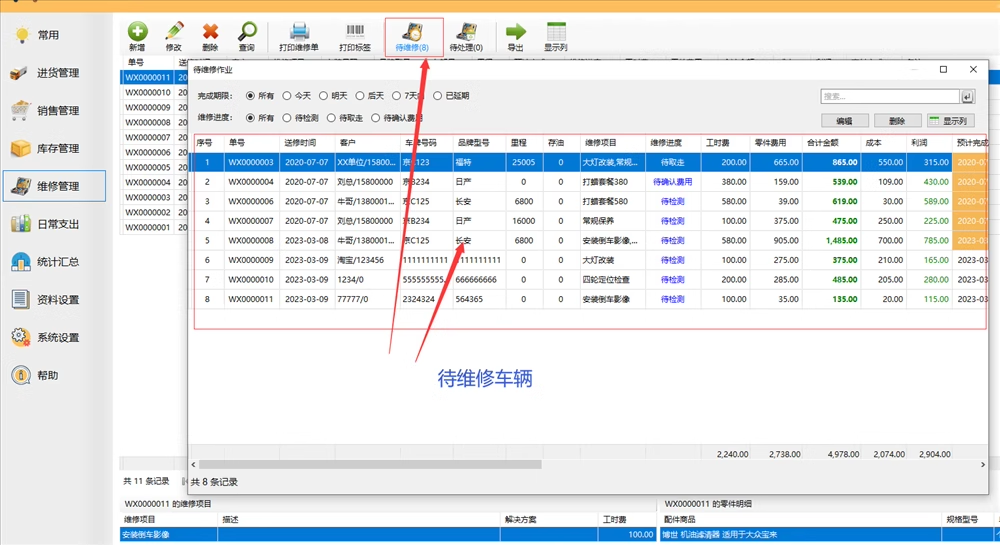This screenshot has width=1000, height=545.
Task: Click the 删除 red X toolbar icon
Action: (210, 36)
